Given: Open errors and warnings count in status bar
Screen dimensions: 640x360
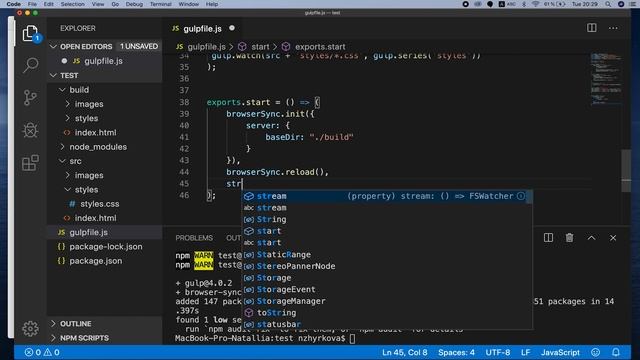Looking at the screenshot, I should pos(42,352).
